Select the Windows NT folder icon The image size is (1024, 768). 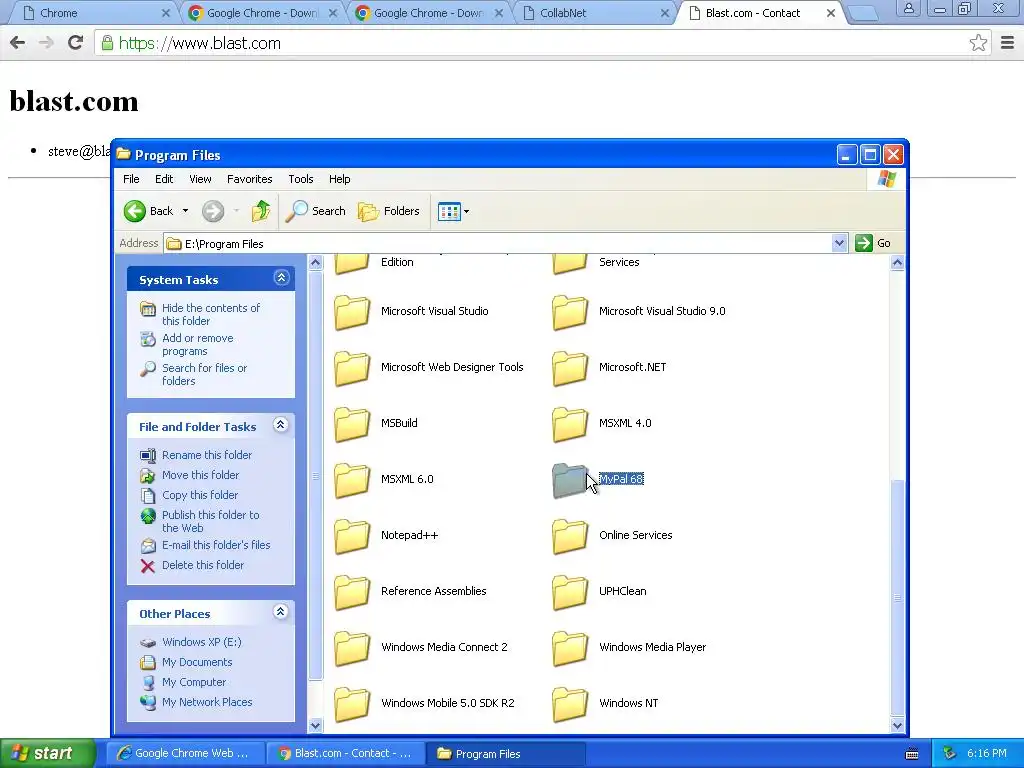[x=569, y=704]
